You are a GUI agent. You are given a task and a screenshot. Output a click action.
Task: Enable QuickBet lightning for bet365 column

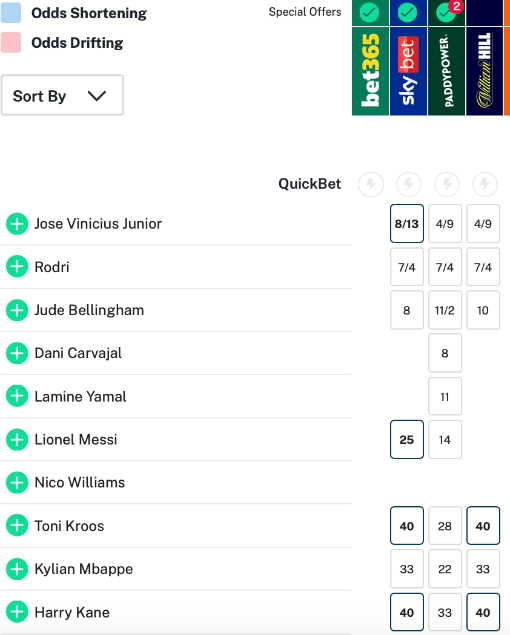coord(371,184)
